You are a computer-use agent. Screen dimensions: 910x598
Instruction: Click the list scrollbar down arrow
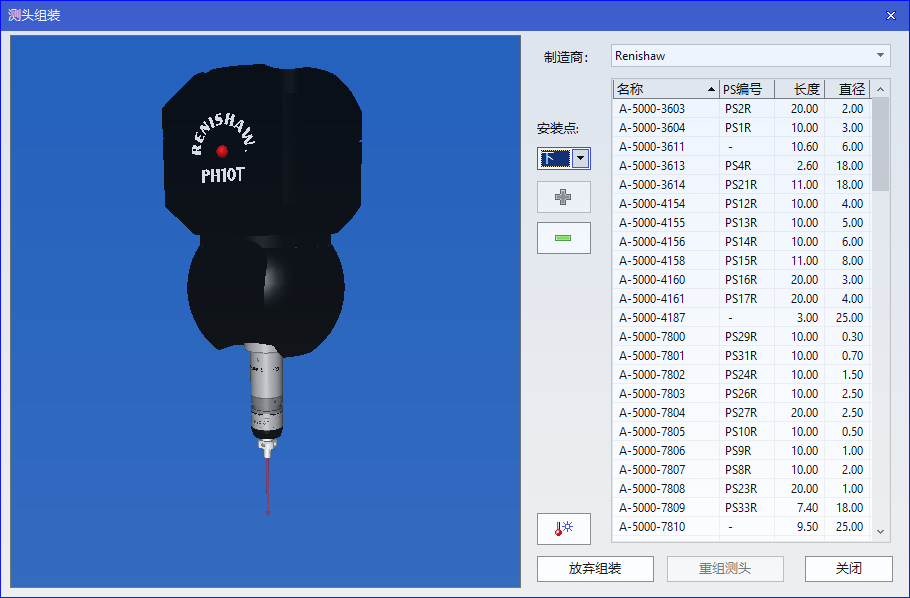[880, 531]
